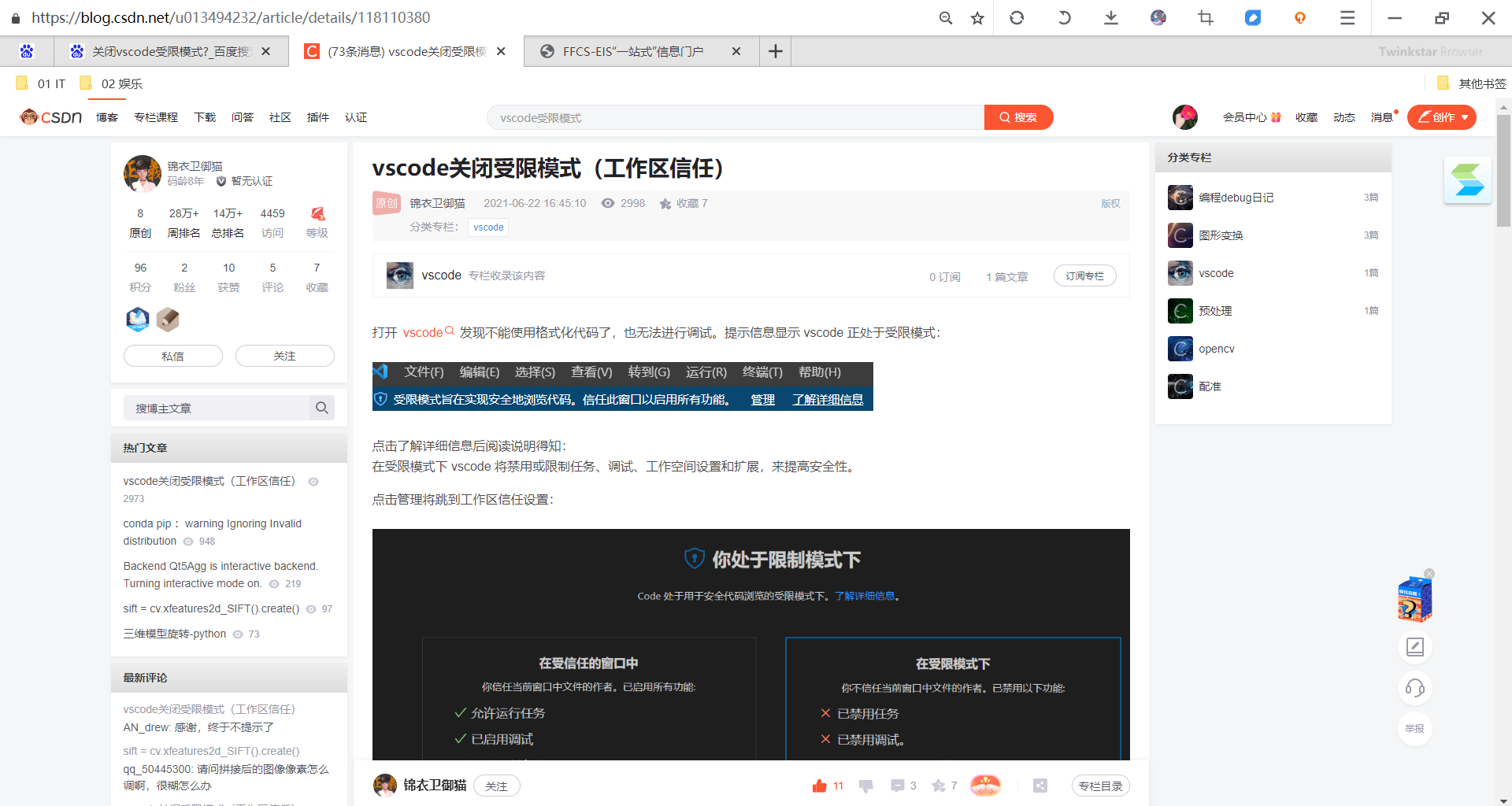Click the CSDN logo
Screen dimensions: 1512x806
pyautogui.click(x=51, y=117)
